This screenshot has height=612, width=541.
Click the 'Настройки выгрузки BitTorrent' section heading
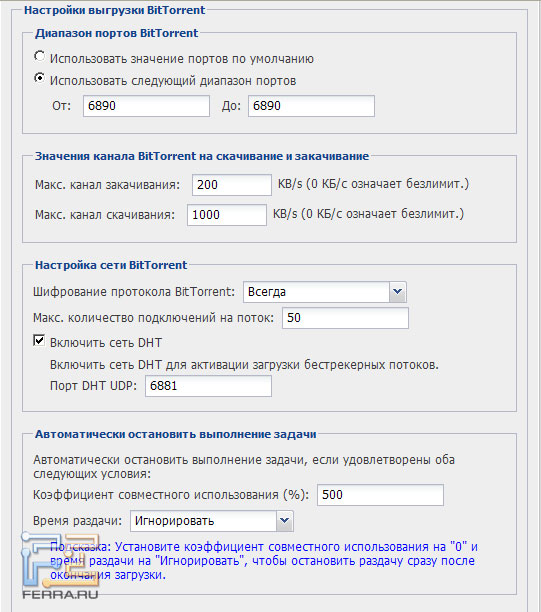114,10
